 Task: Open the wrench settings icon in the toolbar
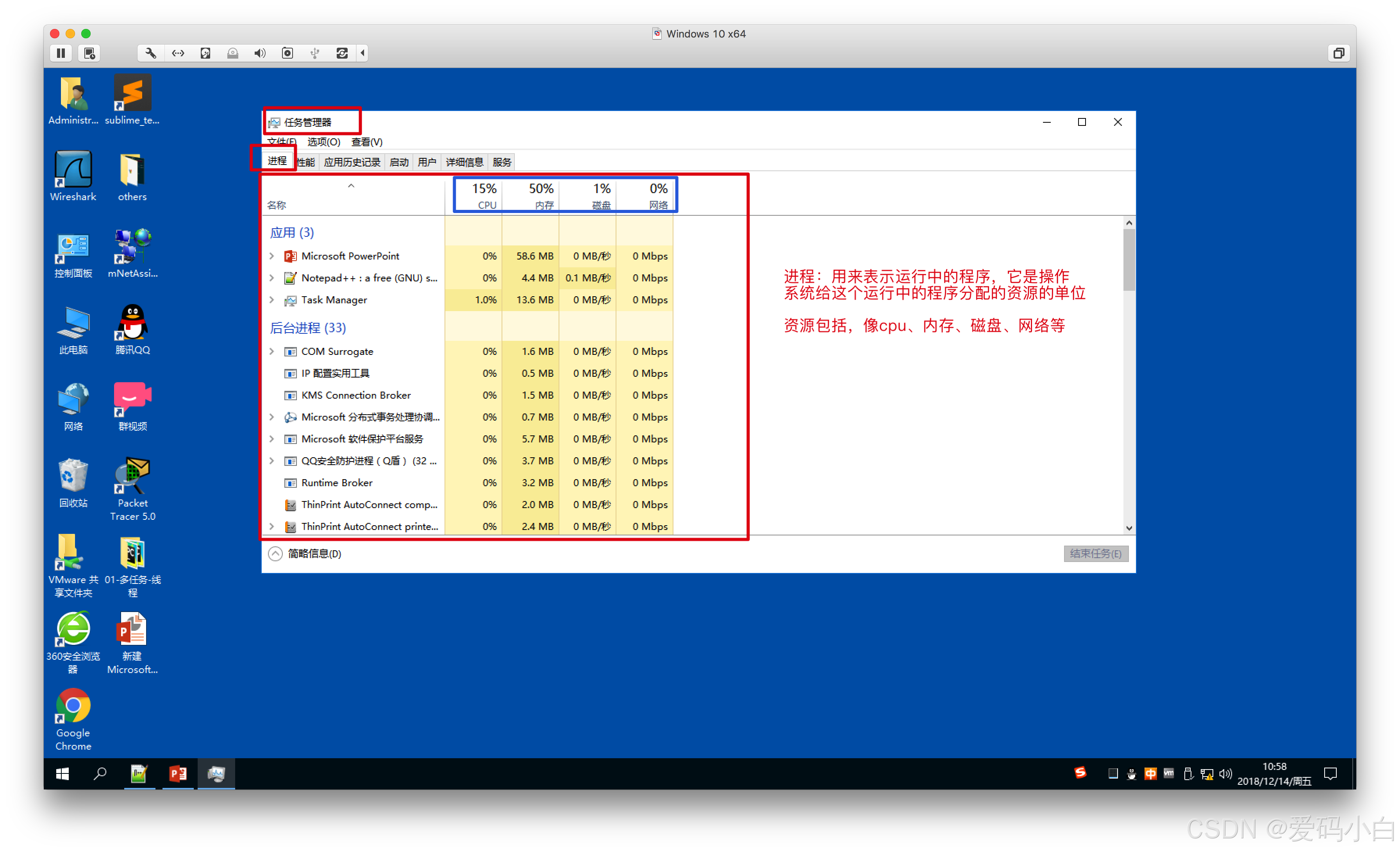150,53
